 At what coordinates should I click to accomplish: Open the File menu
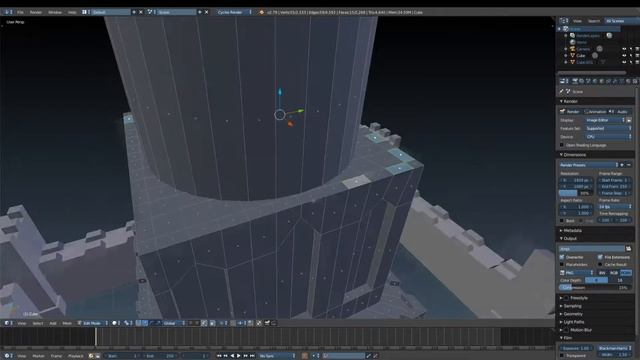20,12
